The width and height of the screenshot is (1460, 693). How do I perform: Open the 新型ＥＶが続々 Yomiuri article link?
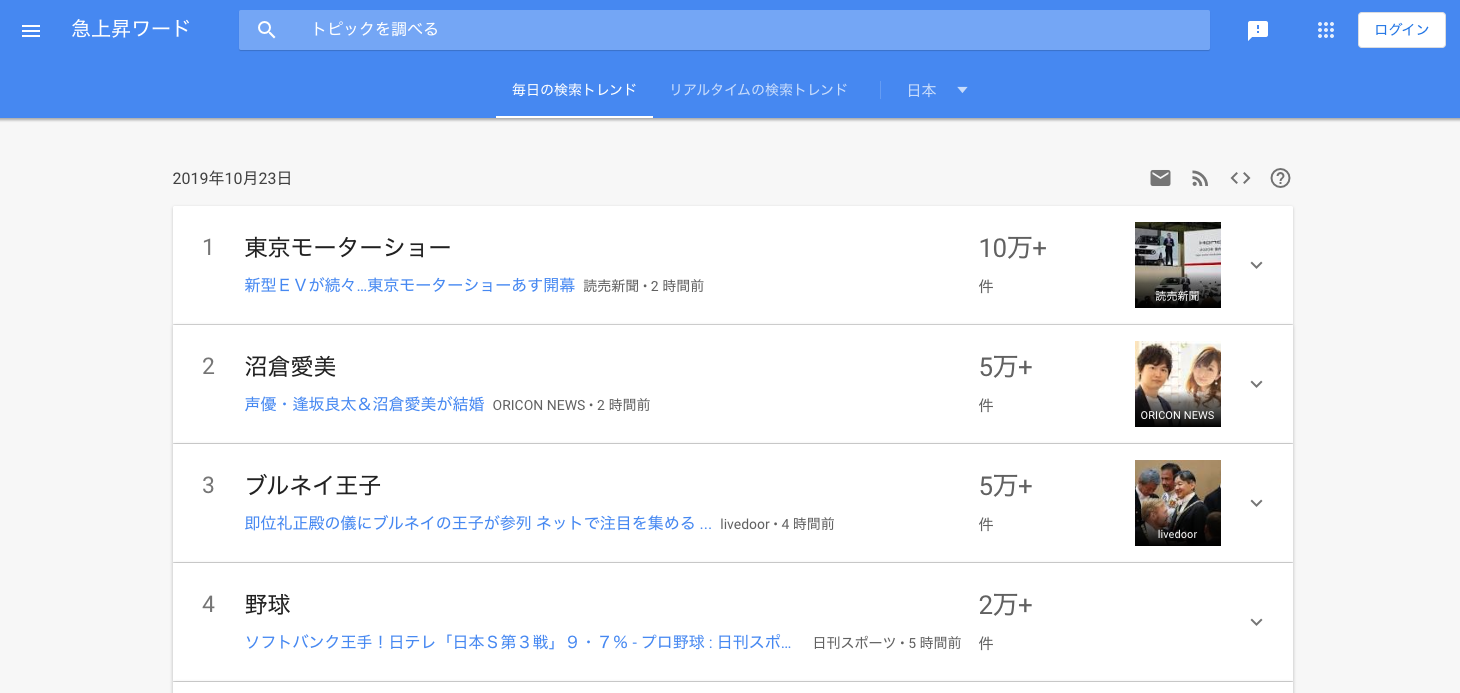coord(409,286)
